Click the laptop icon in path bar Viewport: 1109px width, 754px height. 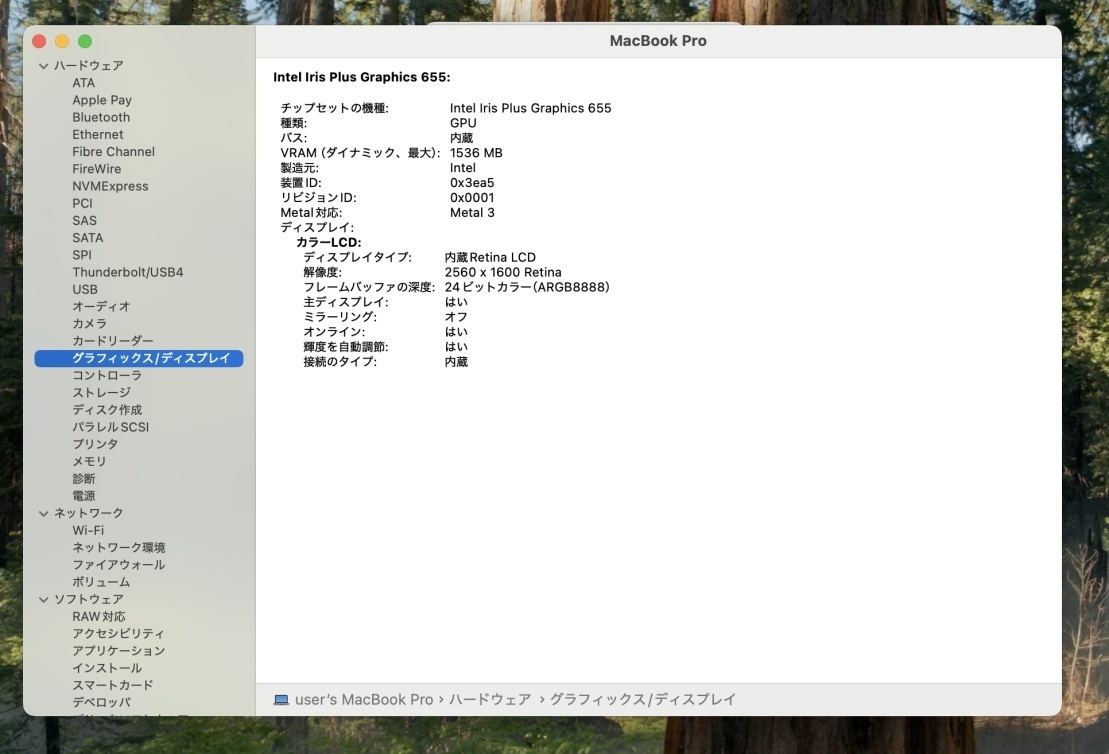281,700
